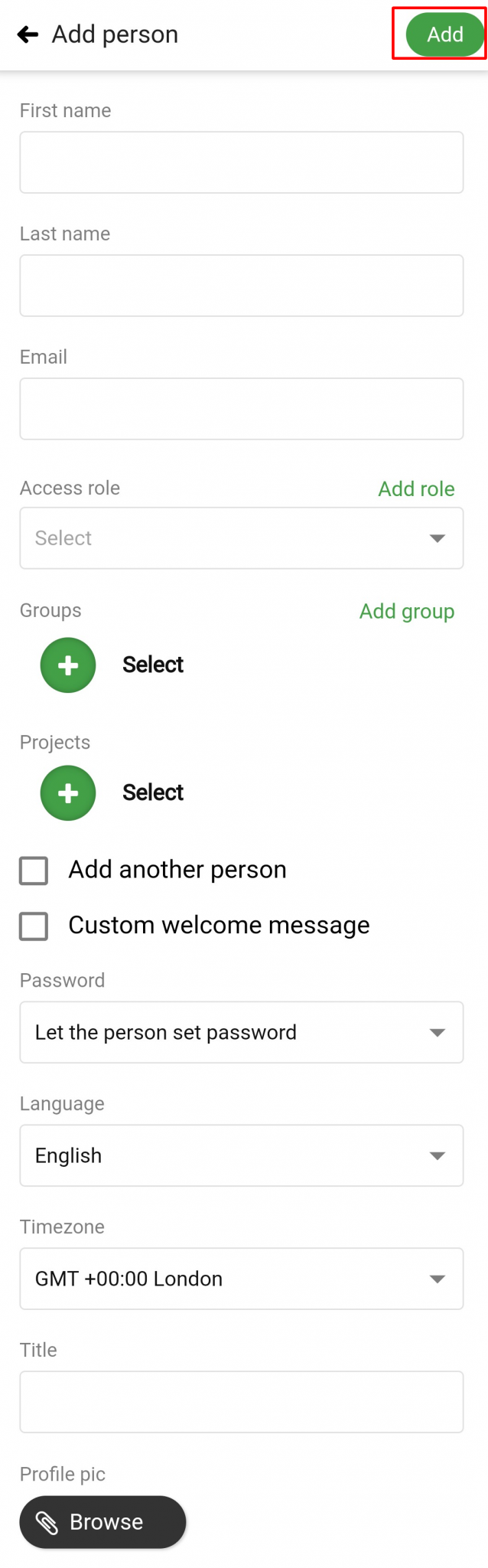Image resolution: width=488 pixels, height=1568 pixels.
Task: Select the Groups row's Select label
Action: 152,665
